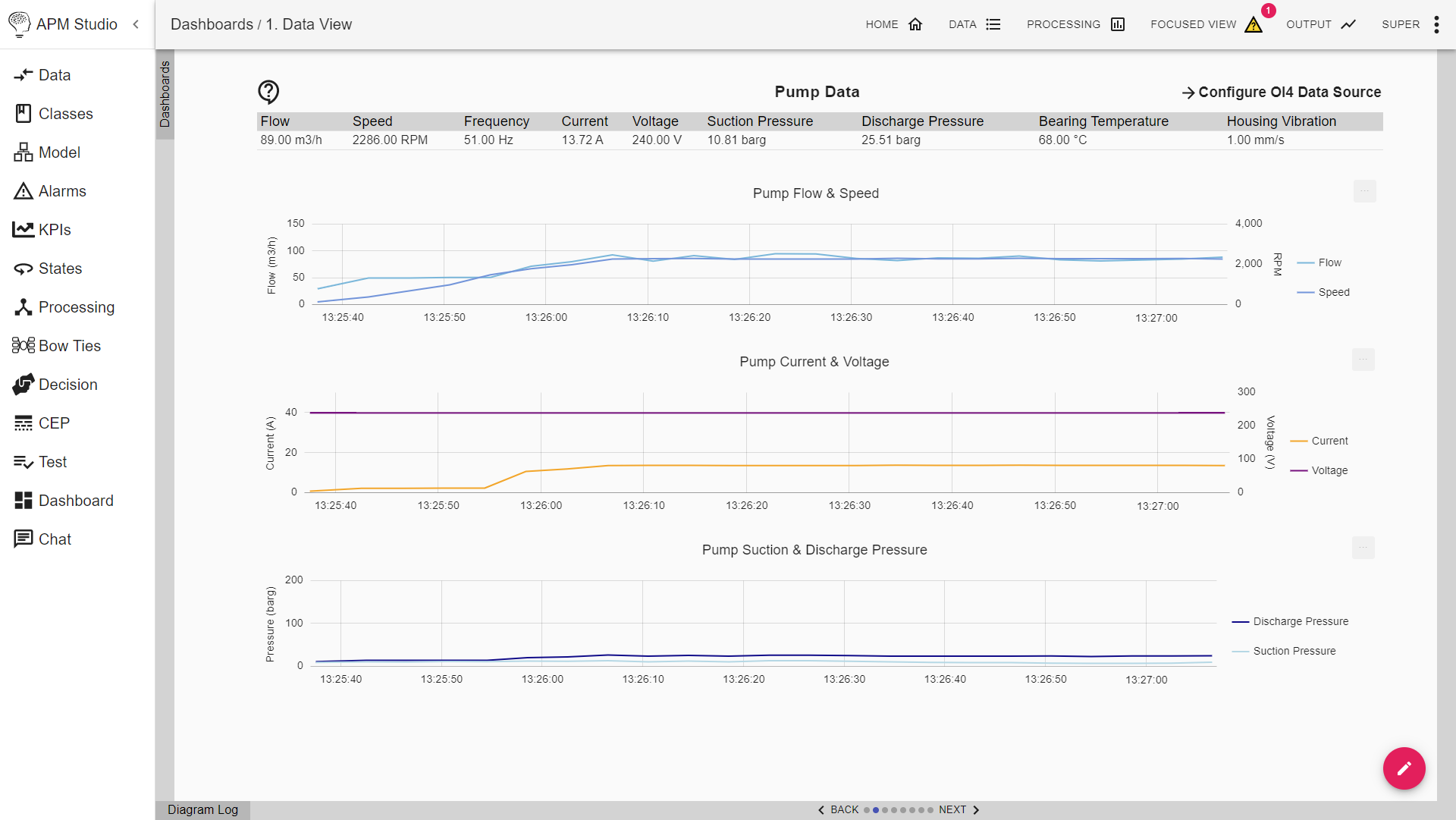Toggle the Flow series in the legend

(1330, 262)
